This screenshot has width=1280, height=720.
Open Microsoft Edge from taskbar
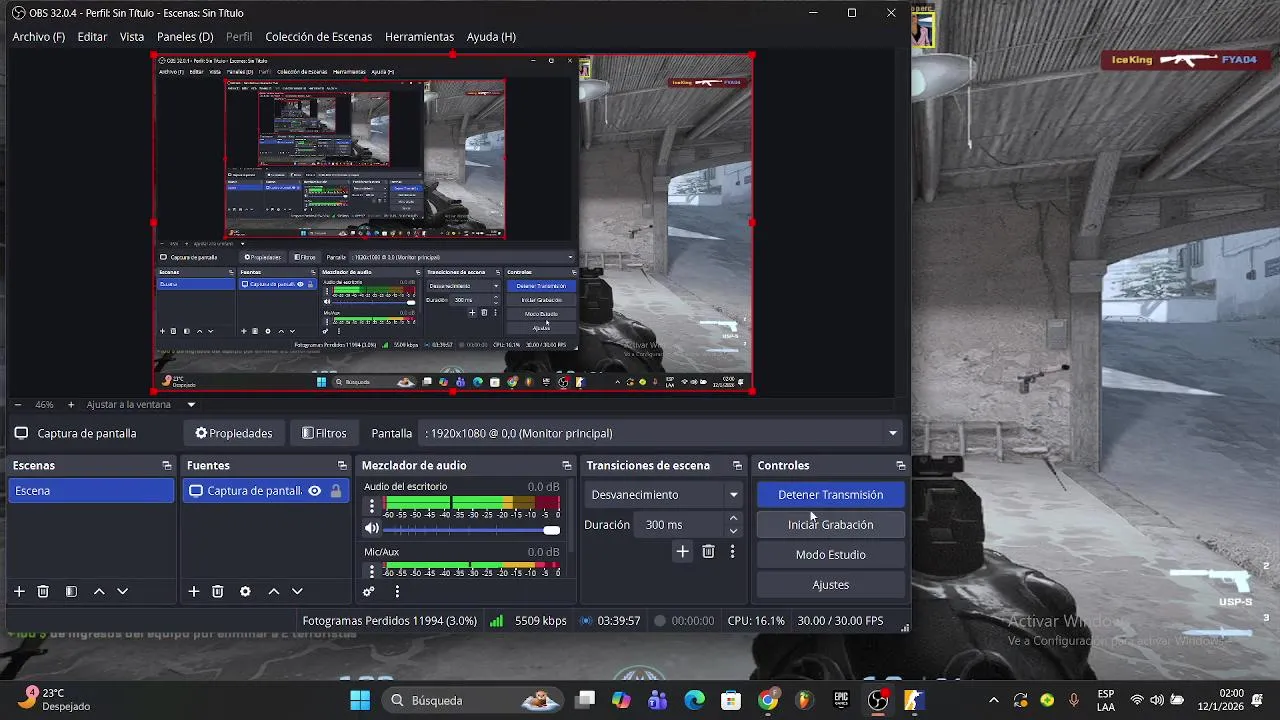pyautogui.click(x=694, y=700)
